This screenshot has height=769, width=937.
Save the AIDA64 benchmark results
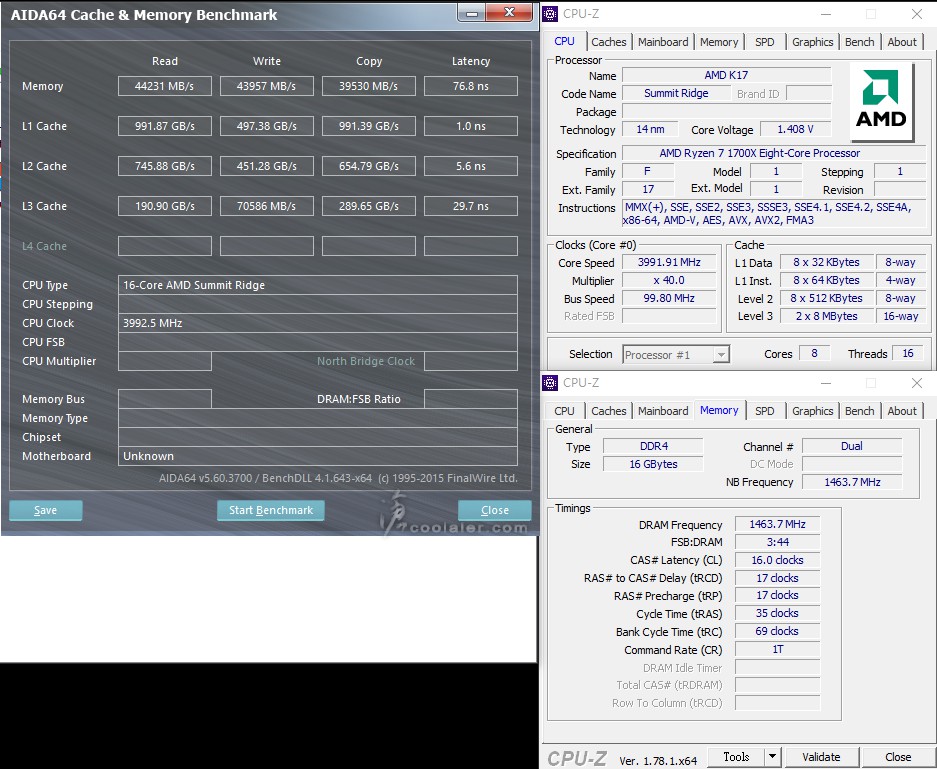coord(45,510)
